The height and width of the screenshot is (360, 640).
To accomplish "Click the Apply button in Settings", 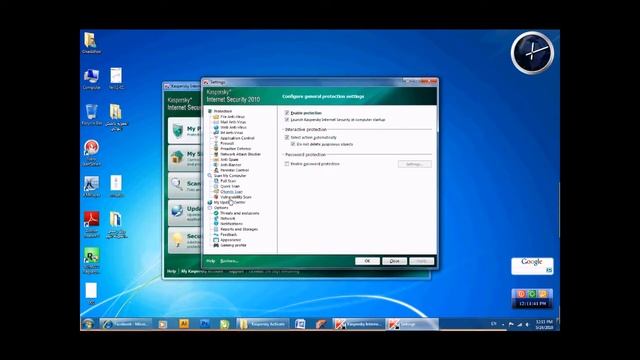I will [422, 261].
